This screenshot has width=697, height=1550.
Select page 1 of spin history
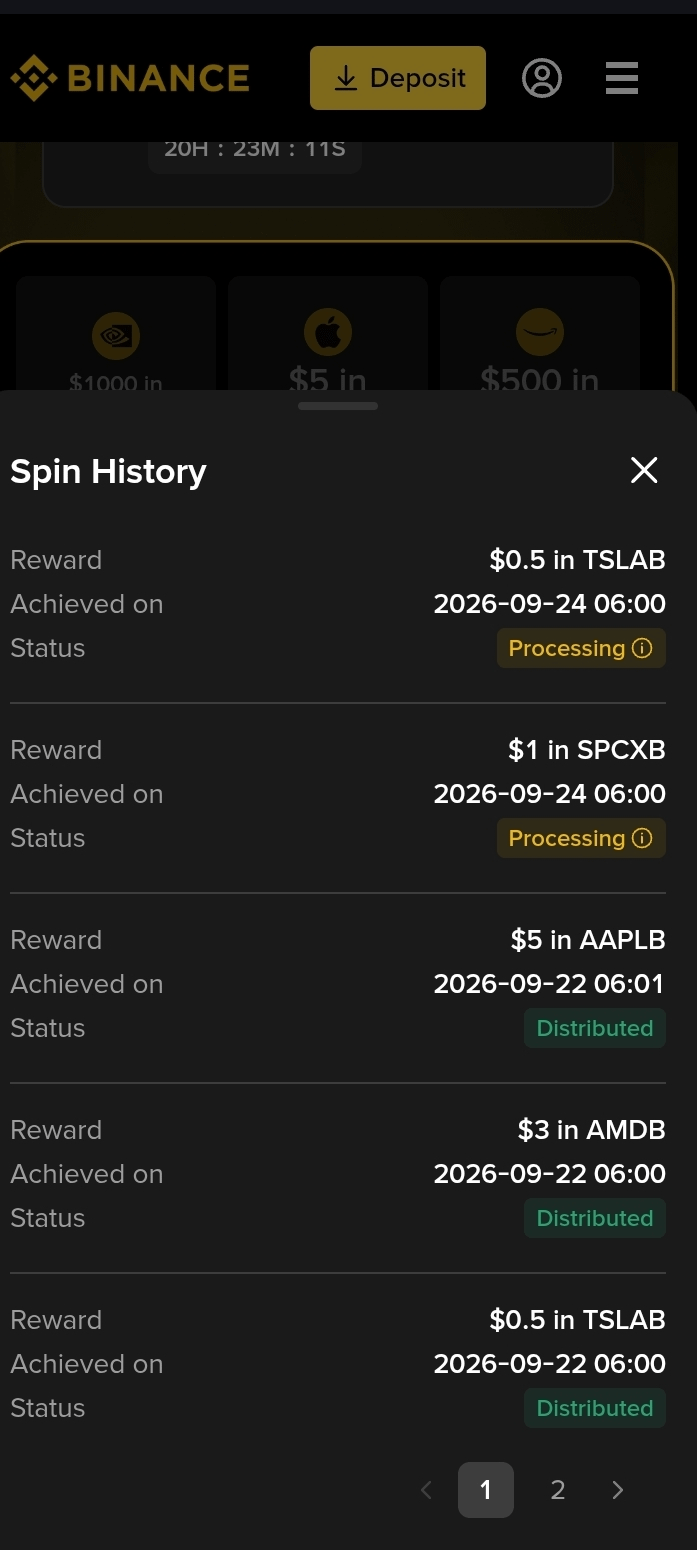486,1490
